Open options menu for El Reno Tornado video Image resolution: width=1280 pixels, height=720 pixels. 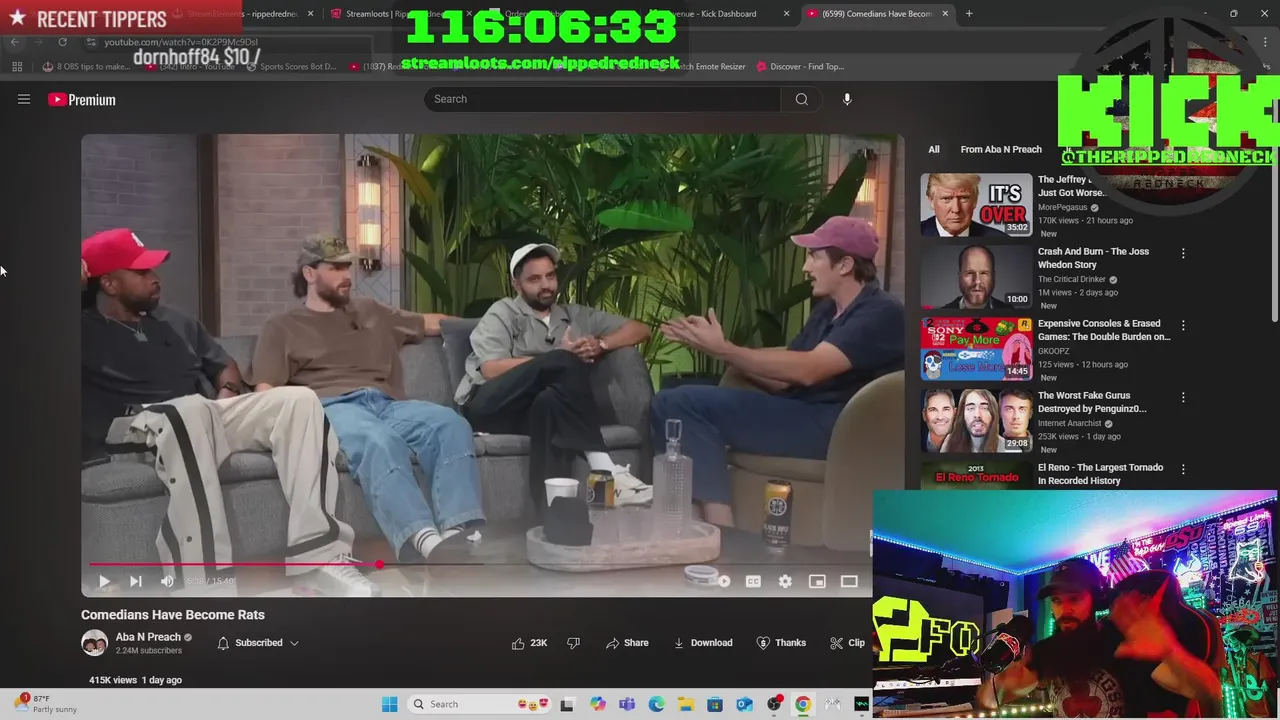coord(1183,470)
